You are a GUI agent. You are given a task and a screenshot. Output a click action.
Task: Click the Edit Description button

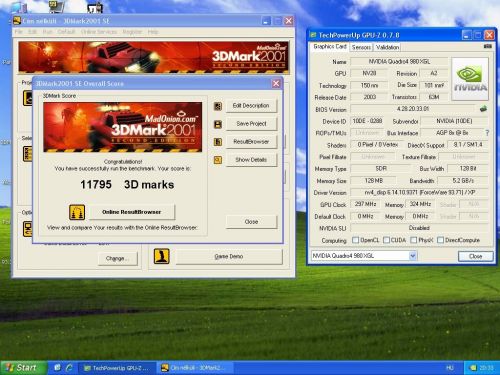click(x=251, y=106)
